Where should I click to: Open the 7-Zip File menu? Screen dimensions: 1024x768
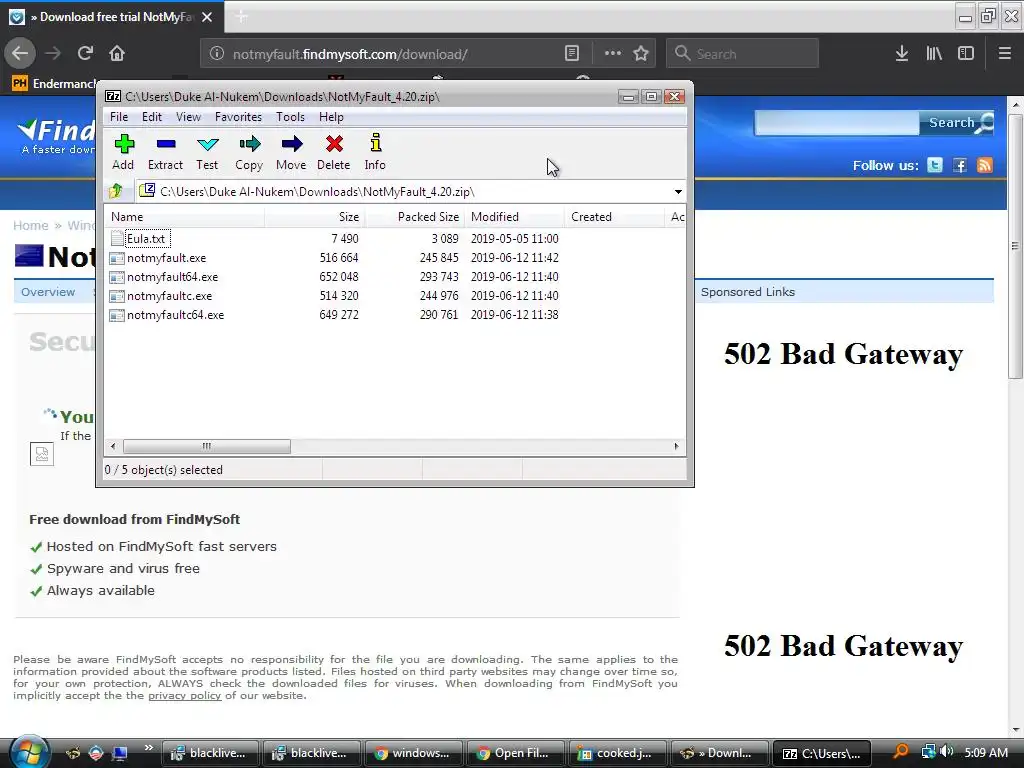[x=119, y=117]
